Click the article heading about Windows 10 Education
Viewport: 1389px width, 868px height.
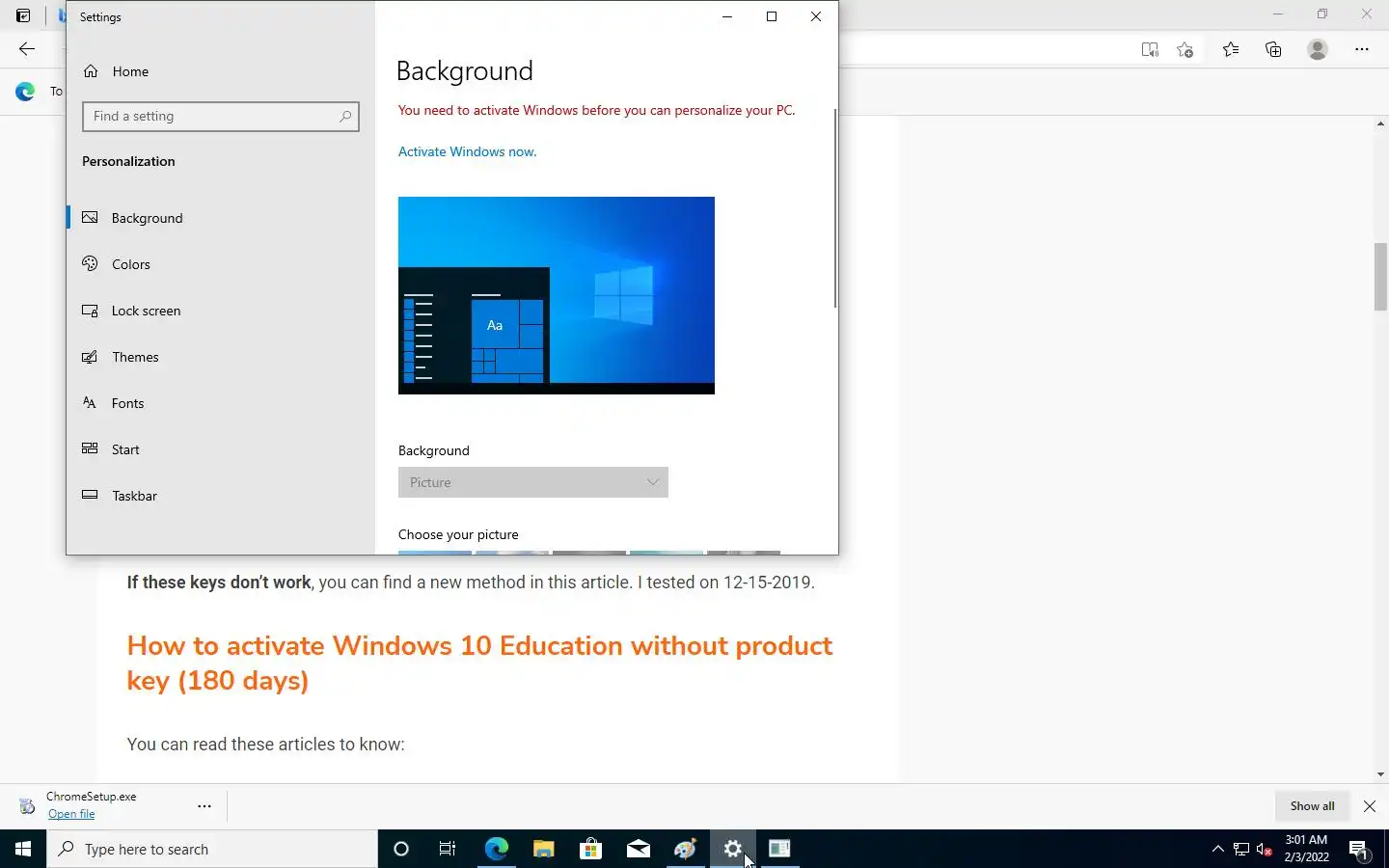point(479,663)
